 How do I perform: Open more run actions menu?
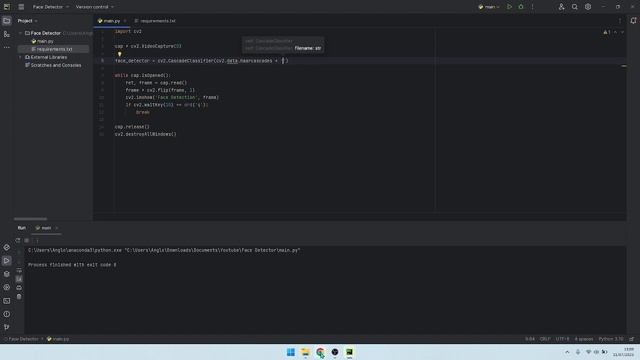pos(532,7)
